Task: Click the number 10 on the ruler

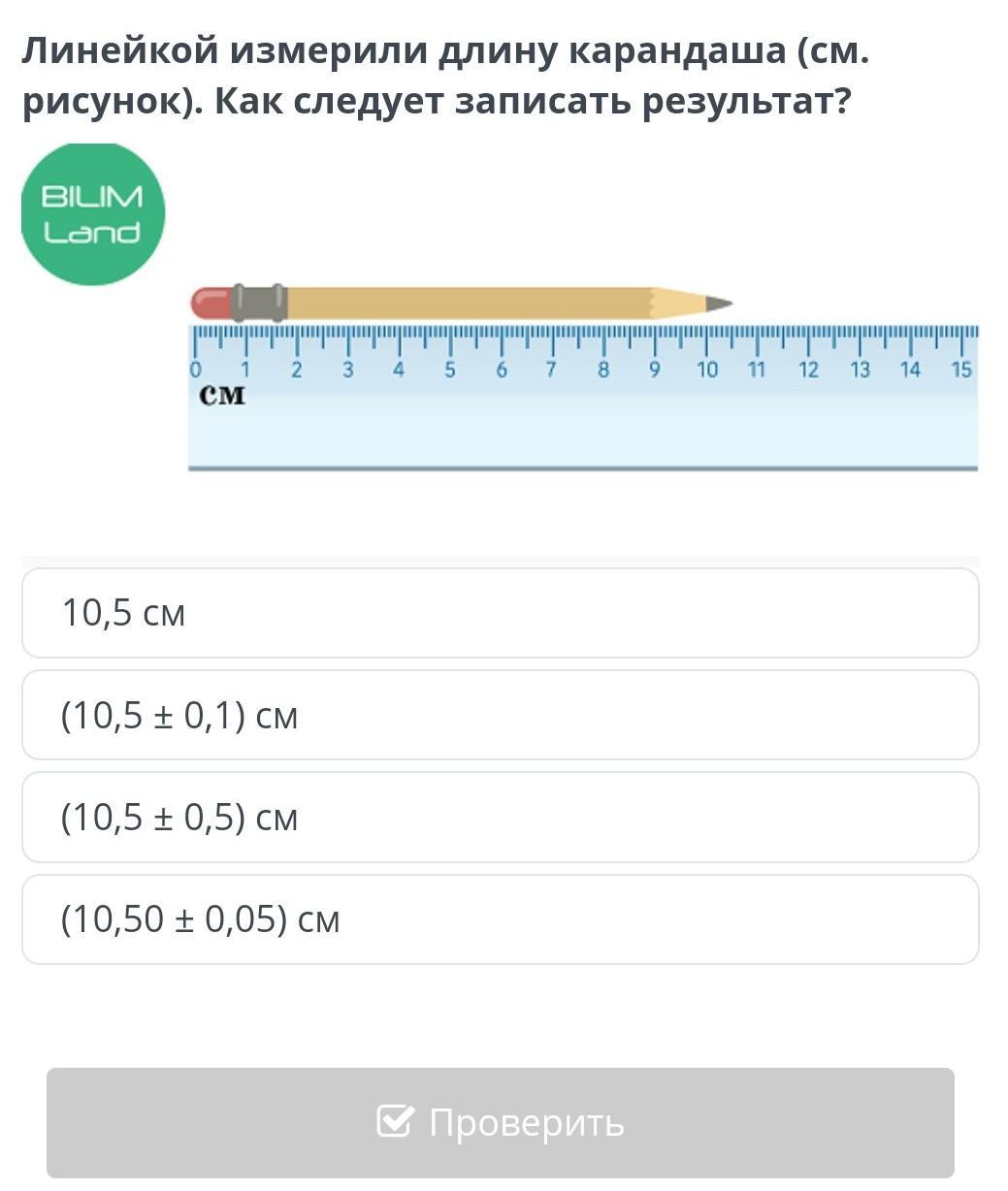Action: click(x=707, y=370)
